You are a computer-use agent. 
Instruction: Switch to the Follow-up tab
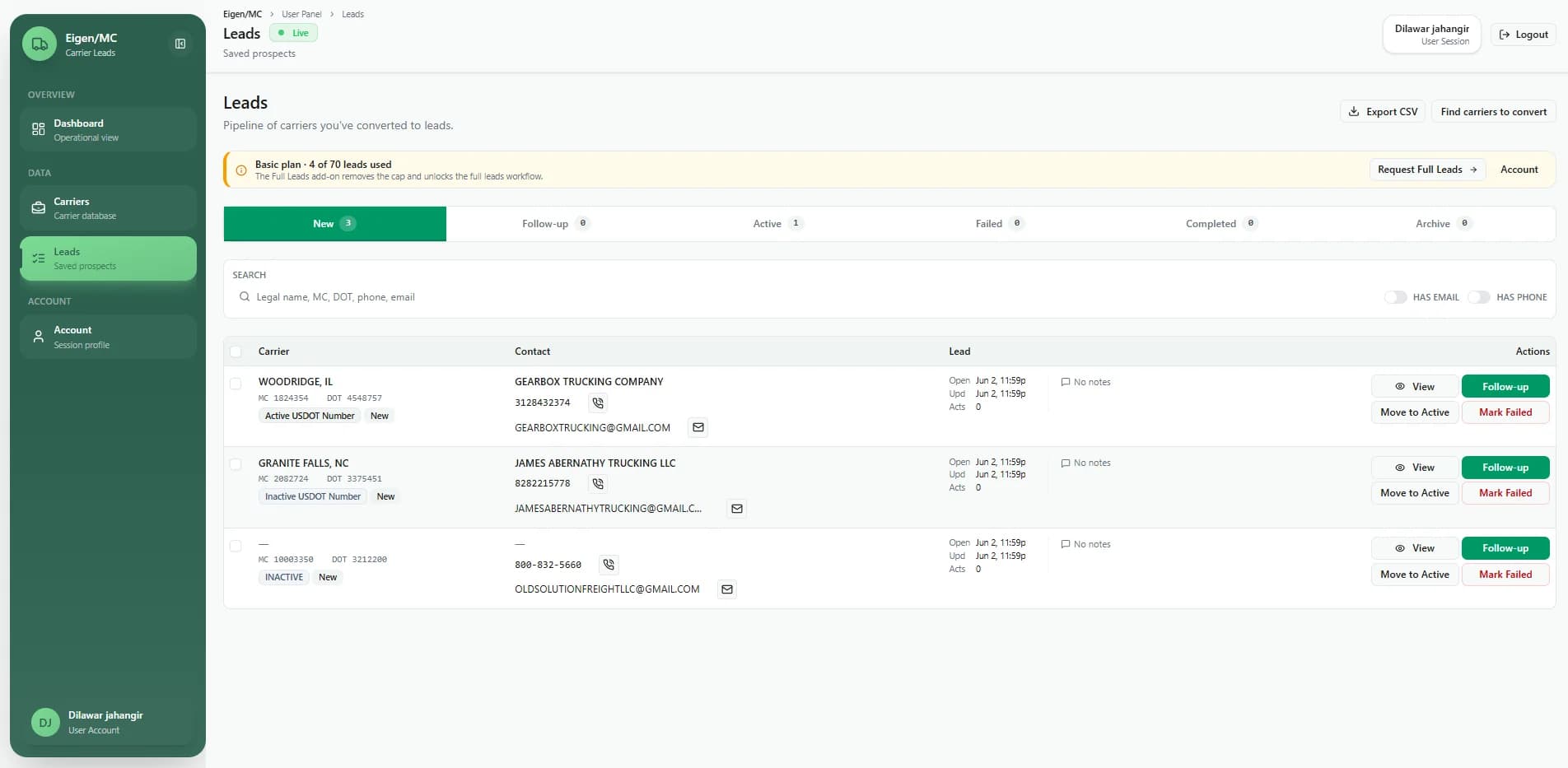(557, 224)
